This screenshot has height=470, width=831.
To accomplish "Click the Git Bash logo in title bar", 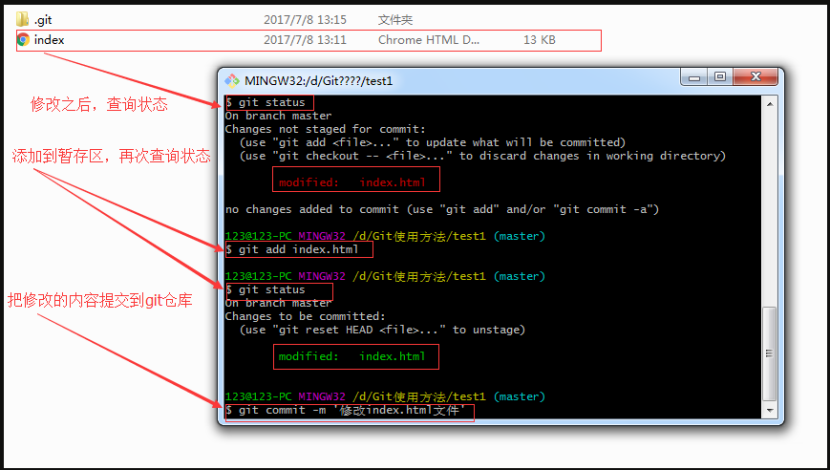I will (232, 81).
